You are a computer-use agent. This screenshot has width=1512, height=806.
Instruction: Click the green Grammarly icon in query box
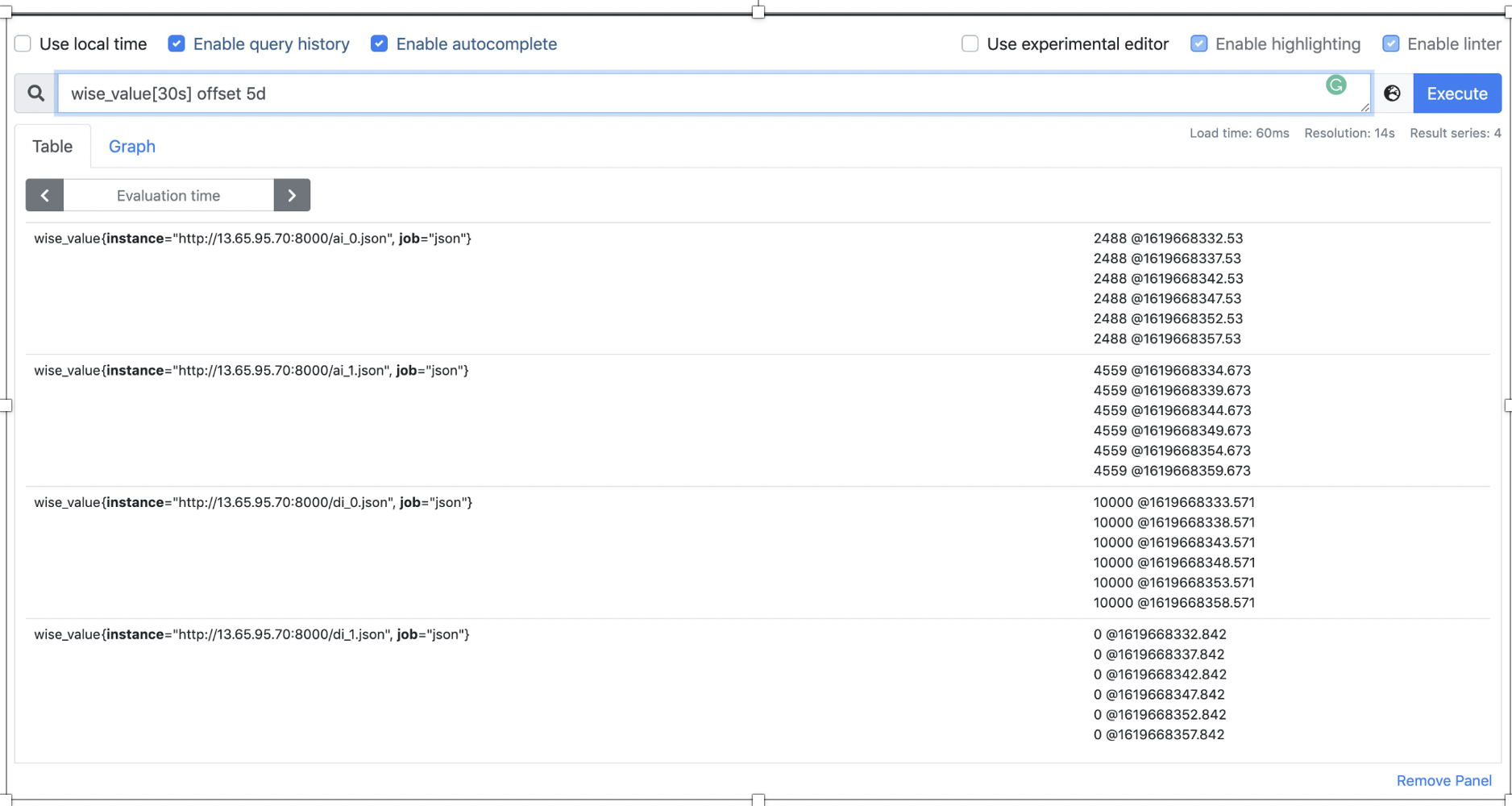pyautogui.click(x=1335, y=85)
